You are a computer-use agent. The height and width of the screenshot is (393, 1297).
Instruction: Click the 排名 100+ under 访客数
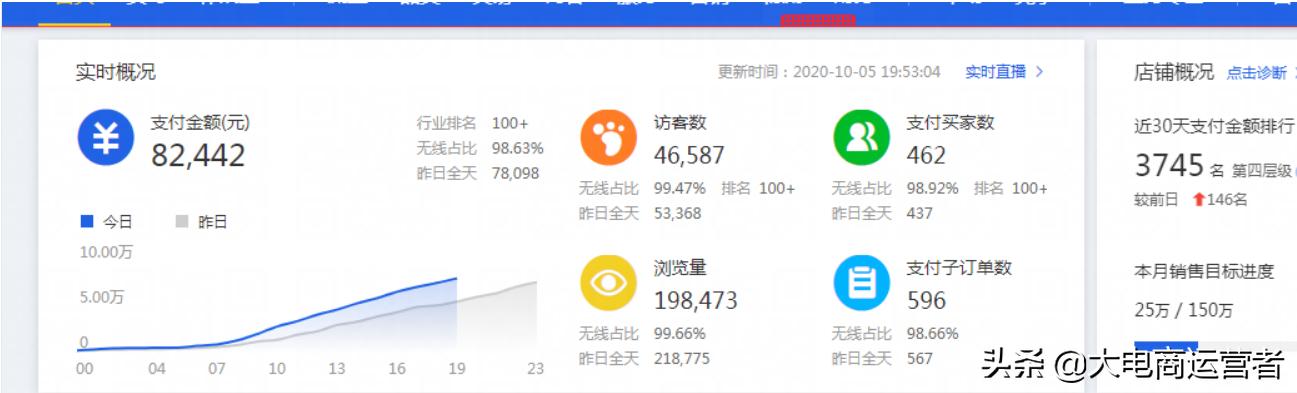tap(758, 188)
